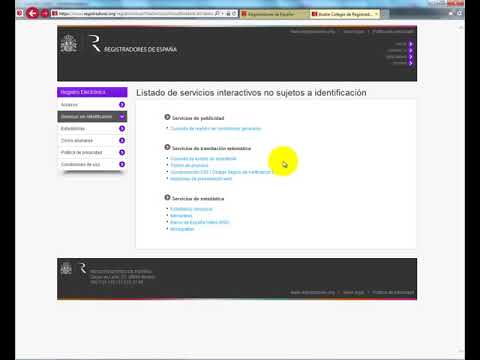Go back using the browser back arrow
This screenshot has width=480, height=360.
[32, 13]
